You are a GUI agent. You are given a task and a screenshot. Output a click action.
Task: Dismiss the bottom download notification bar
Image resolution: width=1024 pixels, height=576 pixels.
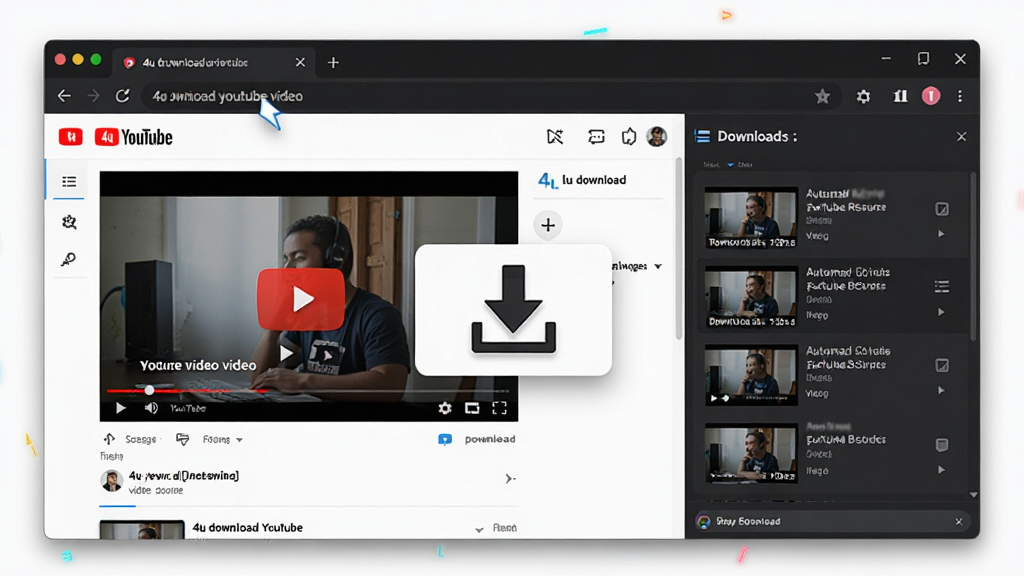(x=959, y=521)
